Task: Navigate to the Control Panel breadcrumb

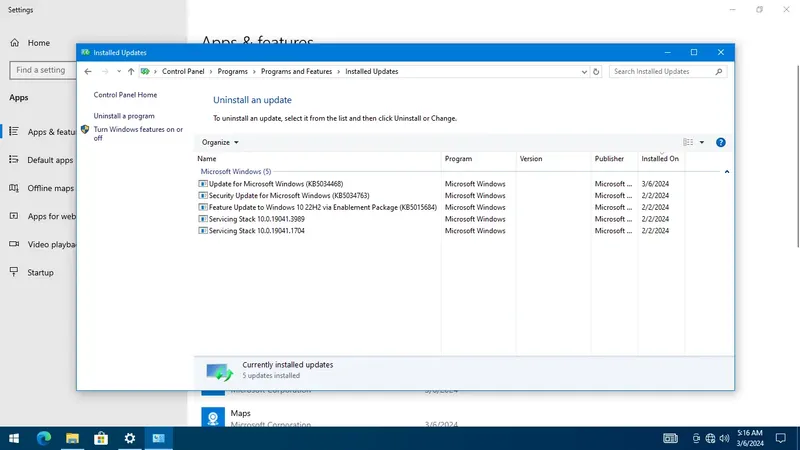Action: (183, 71)
